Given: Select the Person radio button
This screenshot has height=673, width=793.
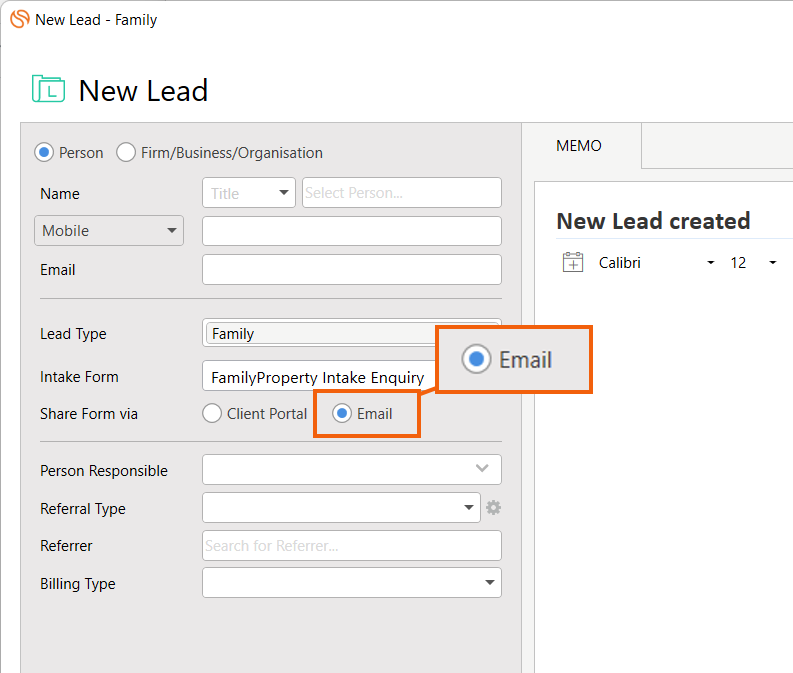Looking at the screenshot, I should (x=44, y=152).
